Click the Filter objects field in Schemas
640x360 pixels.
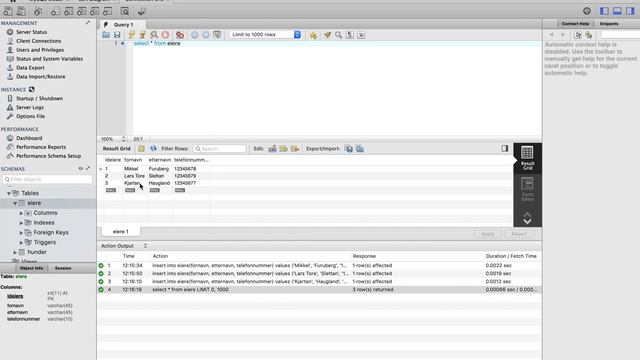point(47,179)
